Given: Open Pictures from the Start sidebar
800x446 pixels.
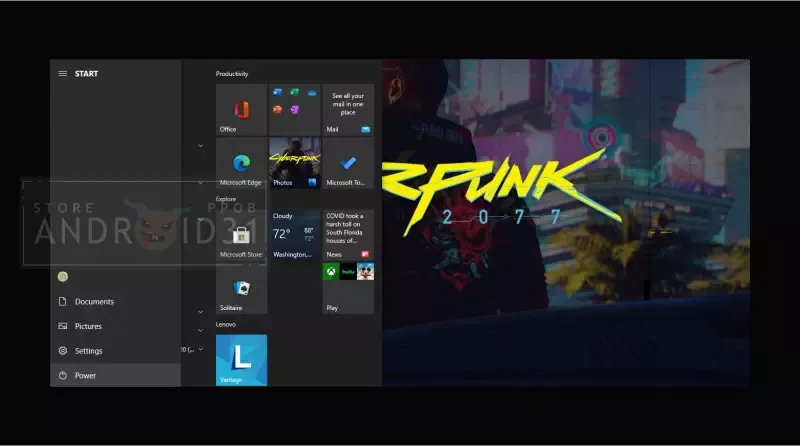Looking at the screenshot, I should click(x=115, y=326).
